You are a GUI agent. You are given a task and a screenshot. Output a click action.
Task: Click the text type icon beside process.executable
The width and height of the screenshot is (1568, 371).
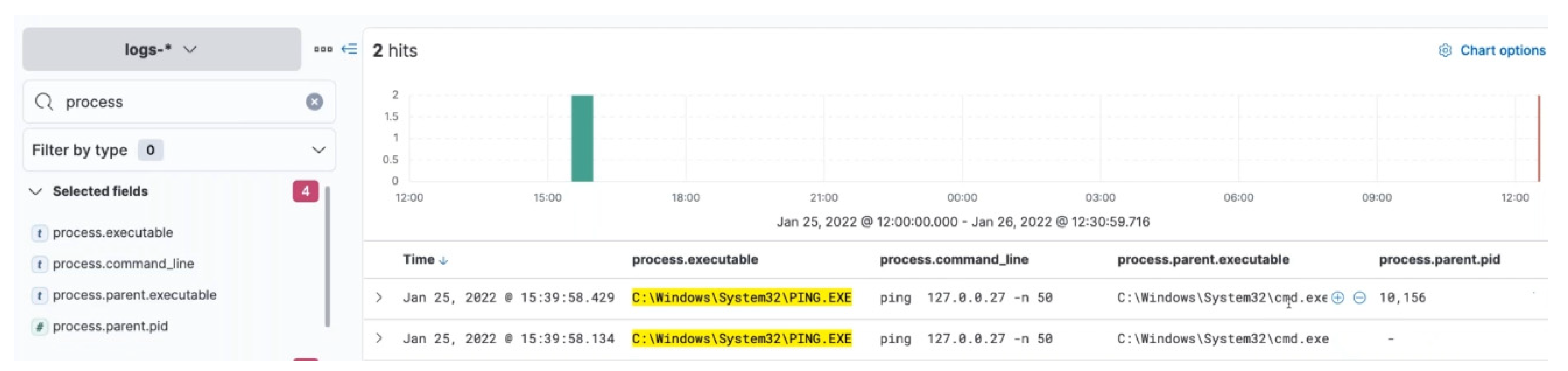(40, 233)
